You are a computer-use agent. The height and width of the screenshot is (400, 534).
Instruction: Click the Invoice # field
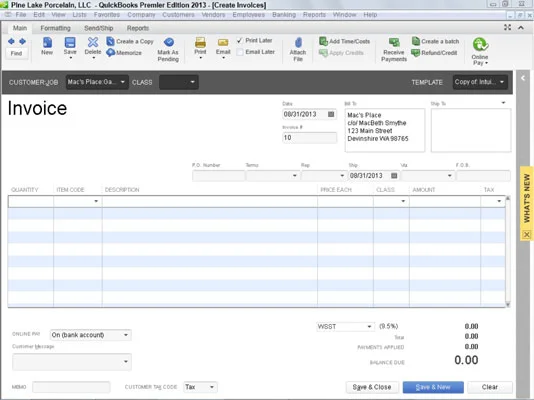(x=309, y=138)
